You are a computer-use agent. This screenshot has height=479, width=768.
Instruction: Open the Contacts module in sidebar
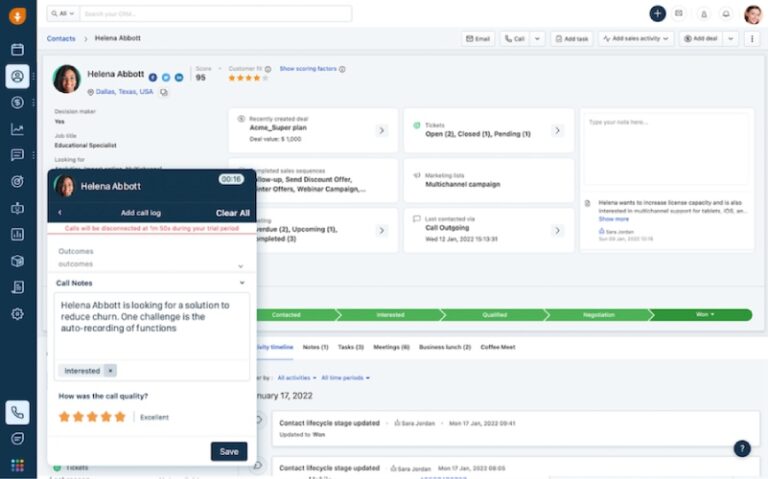[17, 76]
